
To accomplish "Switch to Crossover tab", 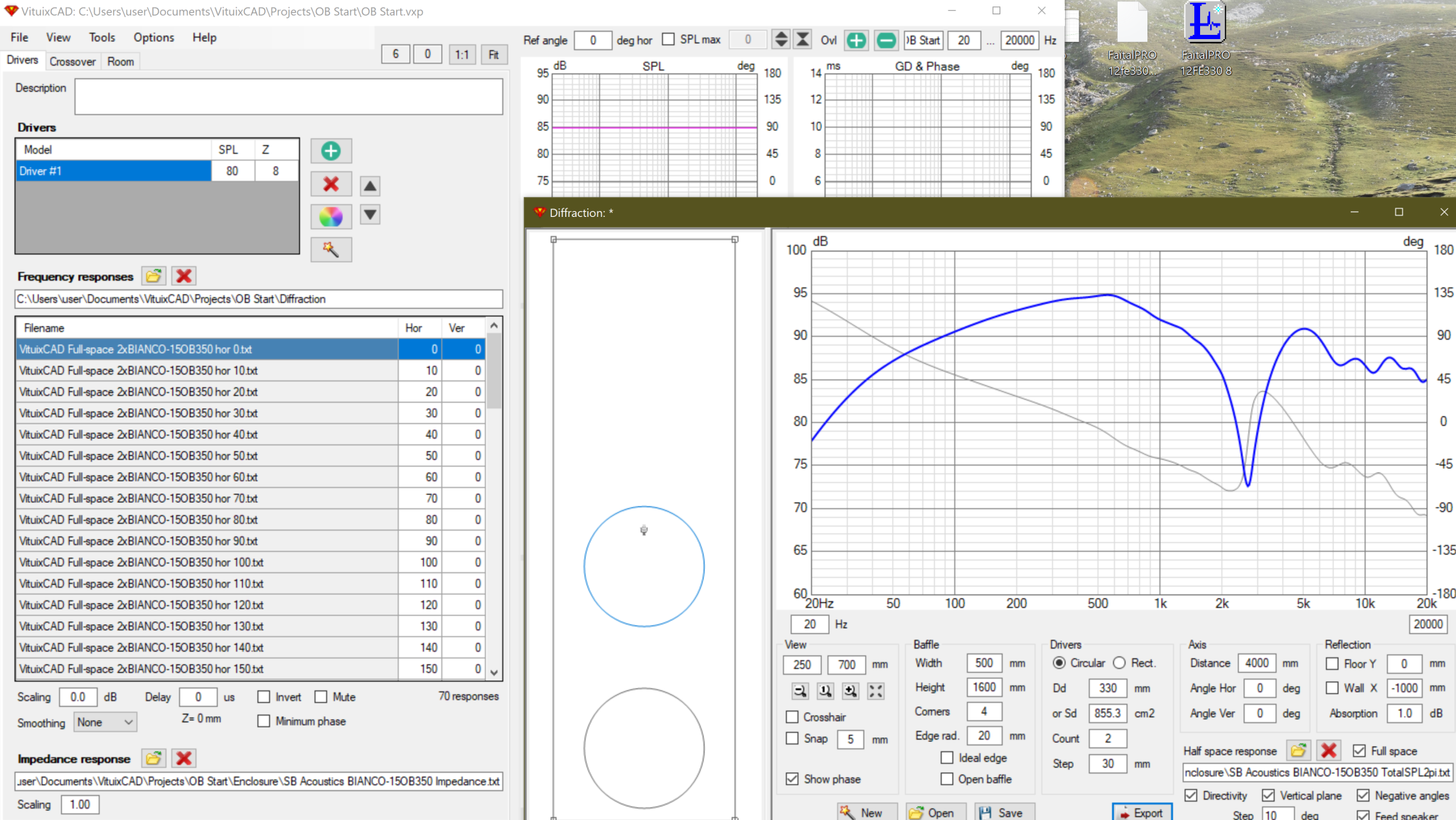I will click(73, 62).
